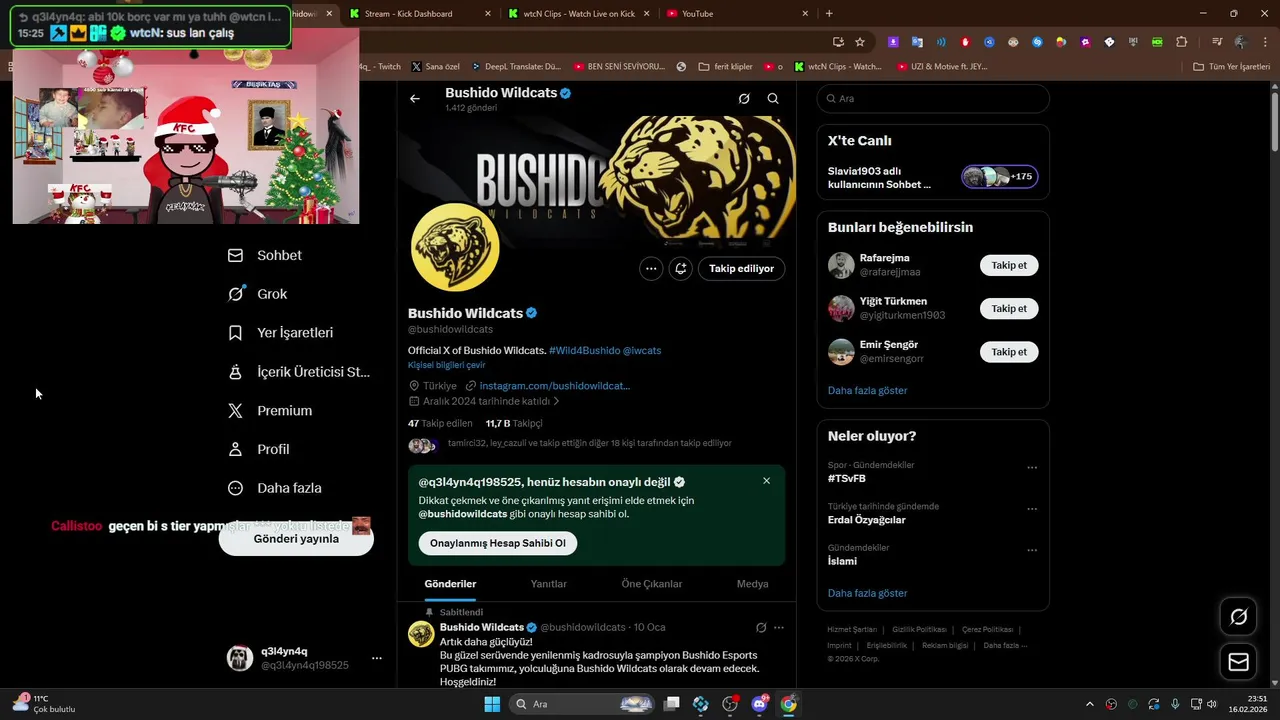Viewport: 1280px width, 720px height.
Task: Dismiss the verification promo with X
Action: (767, 481)
